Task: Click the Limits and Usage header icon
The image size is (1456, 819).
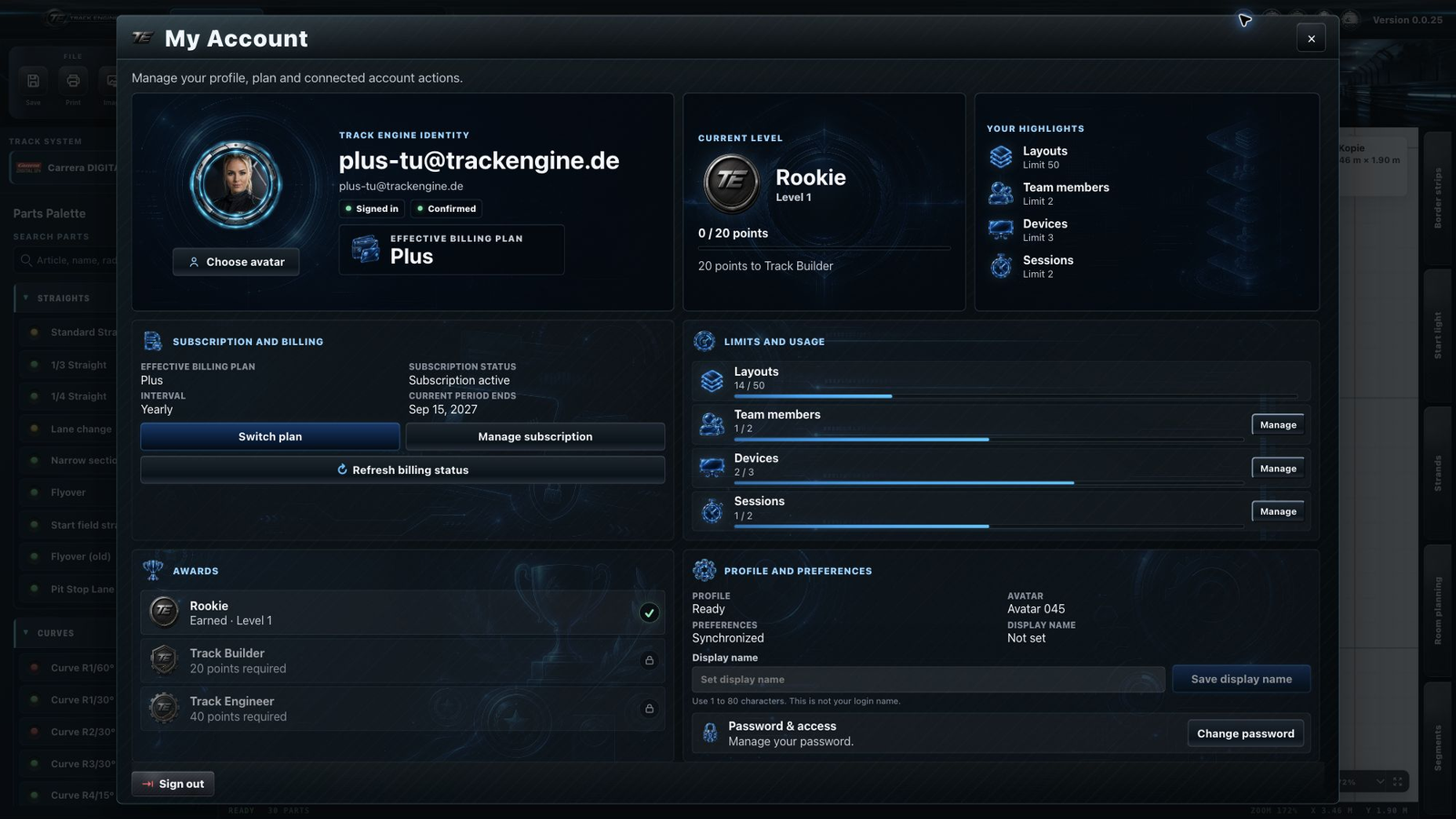Action: pyautogui.click(x=704, y=341)
